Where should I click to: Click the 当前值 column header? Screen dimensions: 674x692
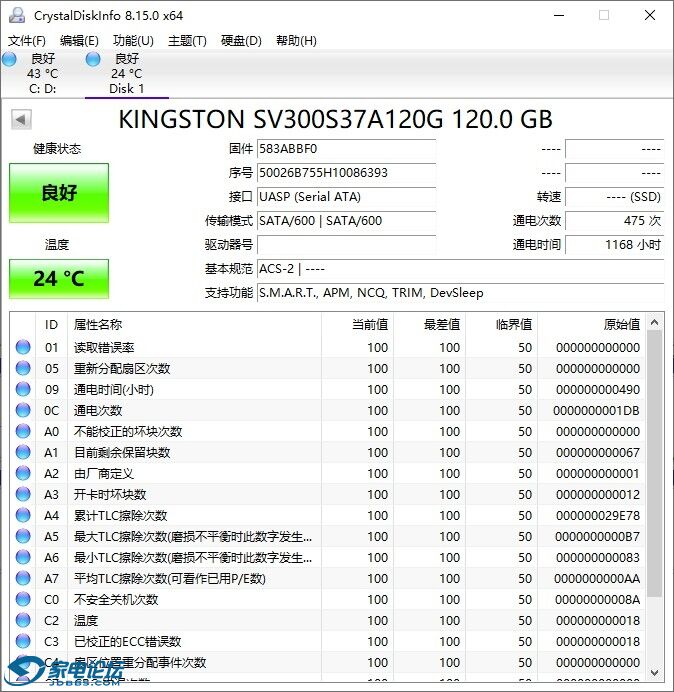click(358, 325)
